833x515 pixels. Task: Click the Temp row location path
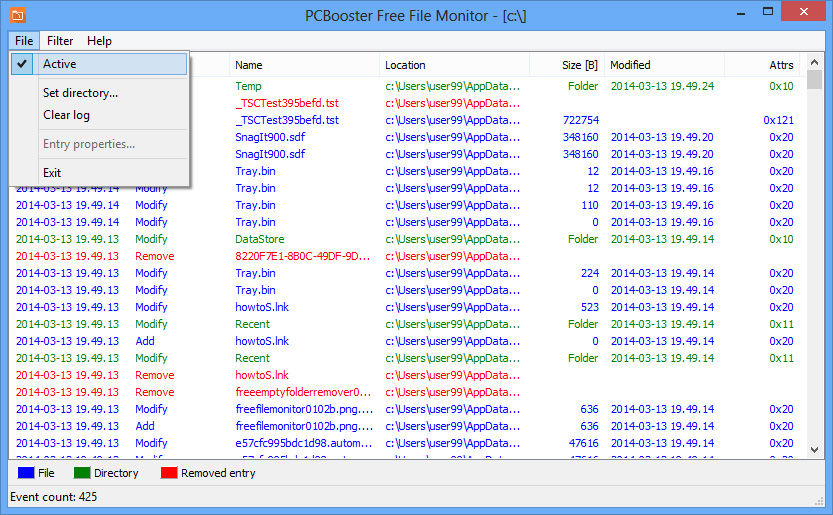pyautogui.click(x=453, y=86)
